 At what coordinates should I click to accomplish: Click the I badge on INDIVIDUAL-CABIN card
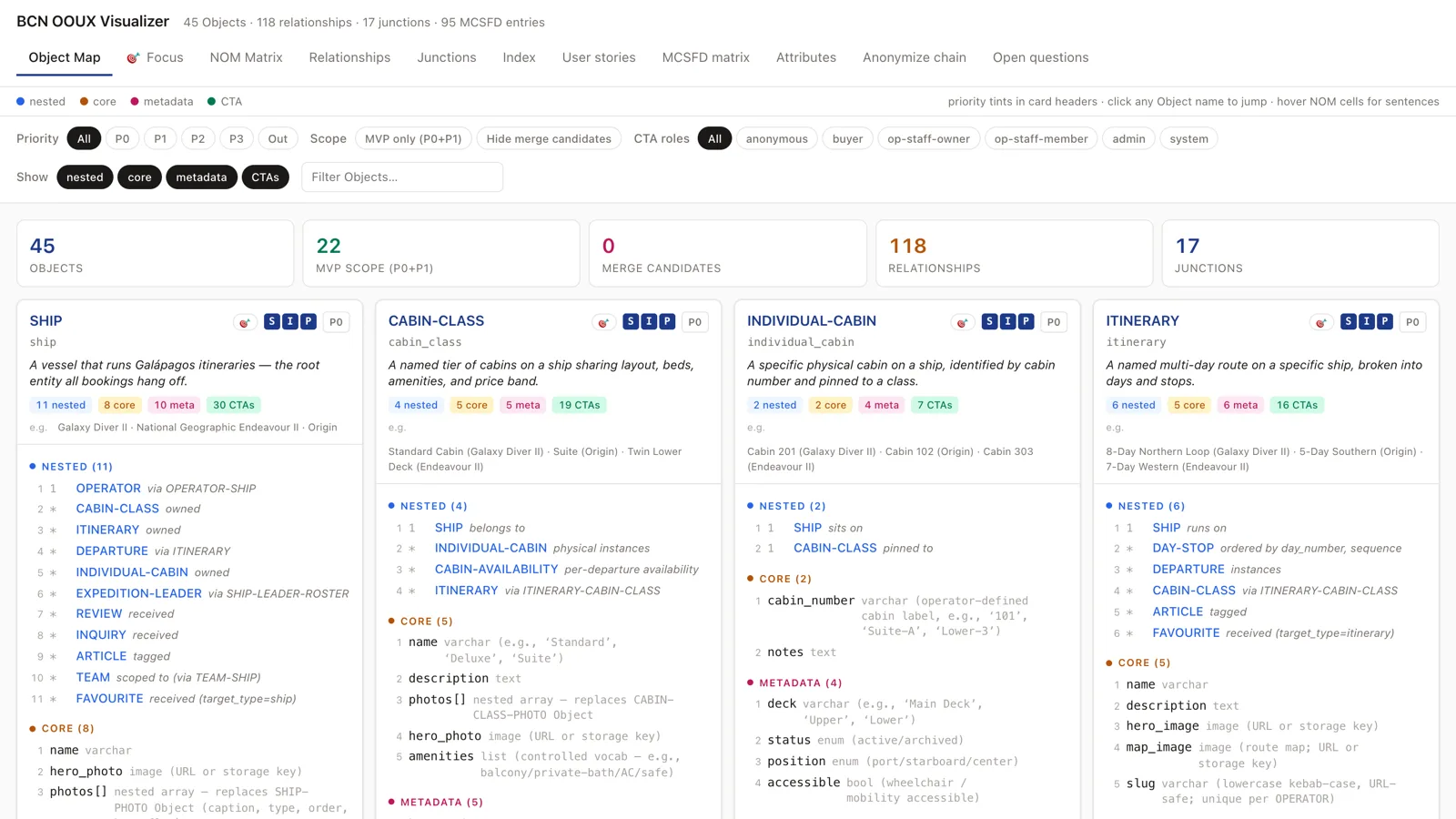click(x=1007, y=321)
